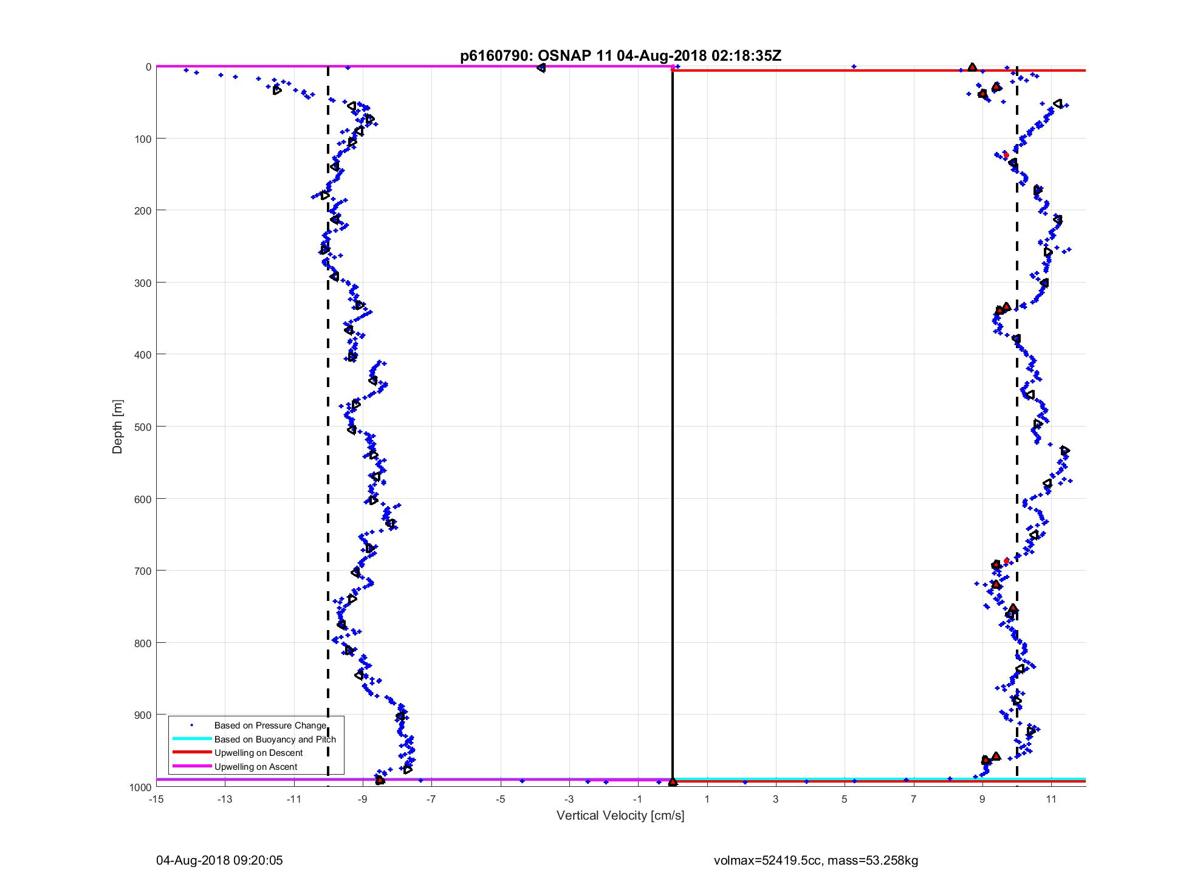The width and height of the screenshot is (1200, 885).
Task: Click the y-axis tick label "500"
Action: [142, 427]
